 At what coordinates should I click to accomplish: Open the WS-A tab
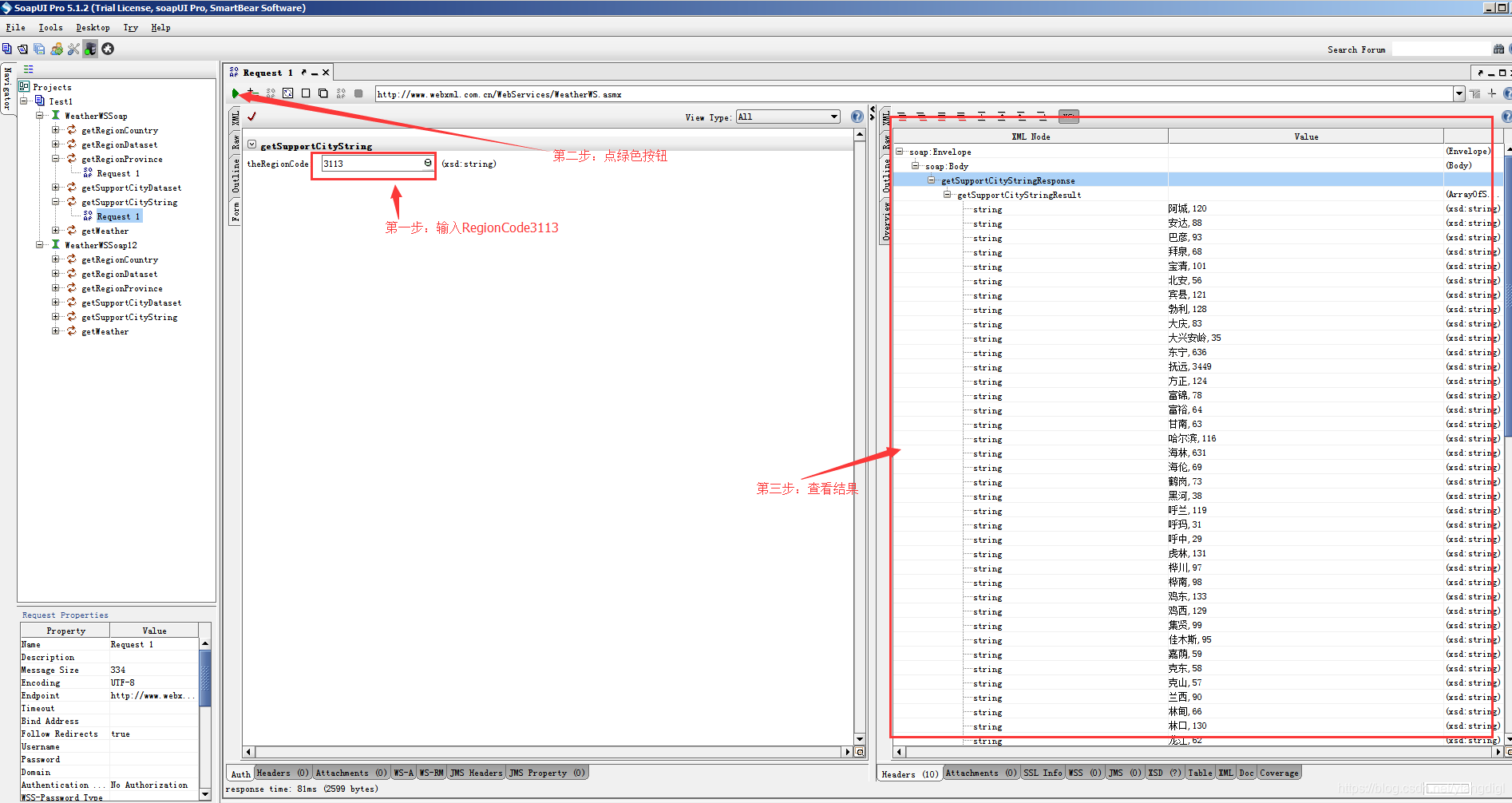(x=404, y=773)
